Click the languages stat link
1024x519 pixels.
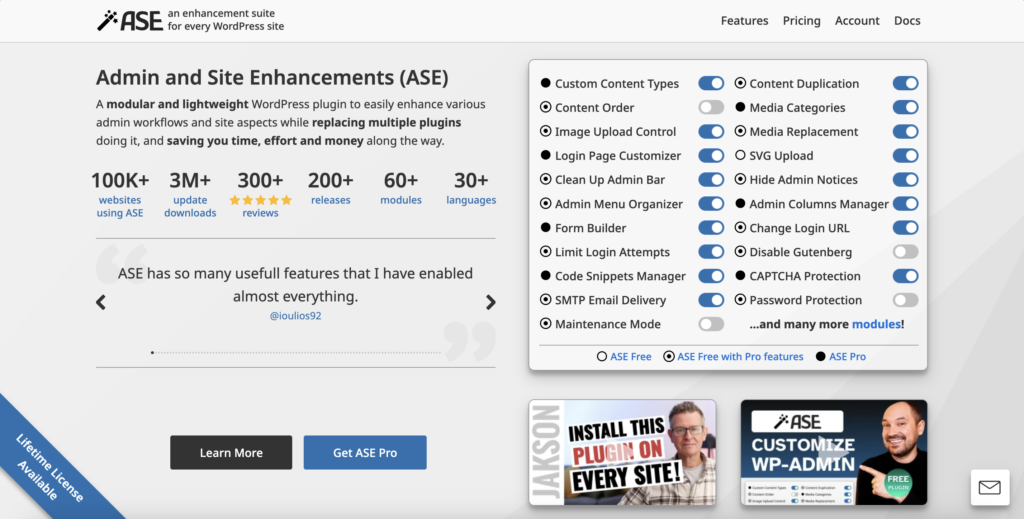(471, 200)
